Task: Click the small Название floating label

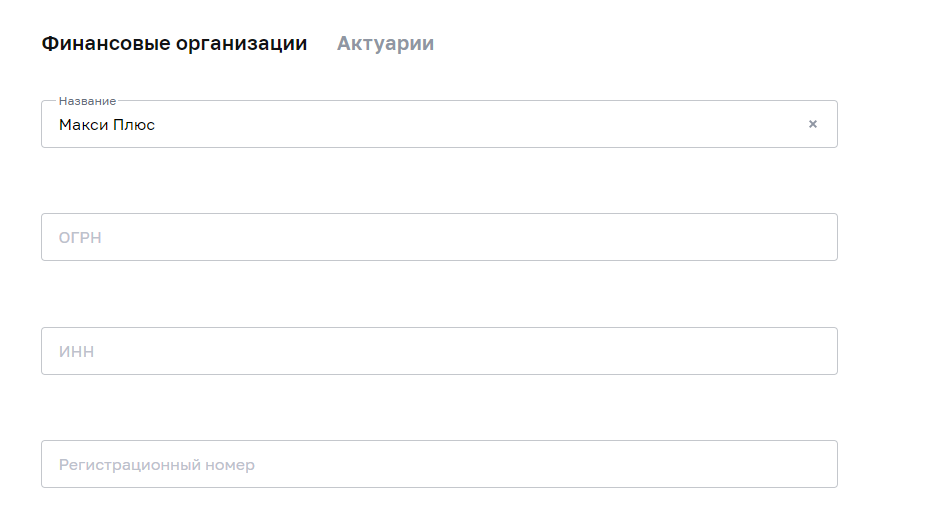Action: [x=87, y=101]
